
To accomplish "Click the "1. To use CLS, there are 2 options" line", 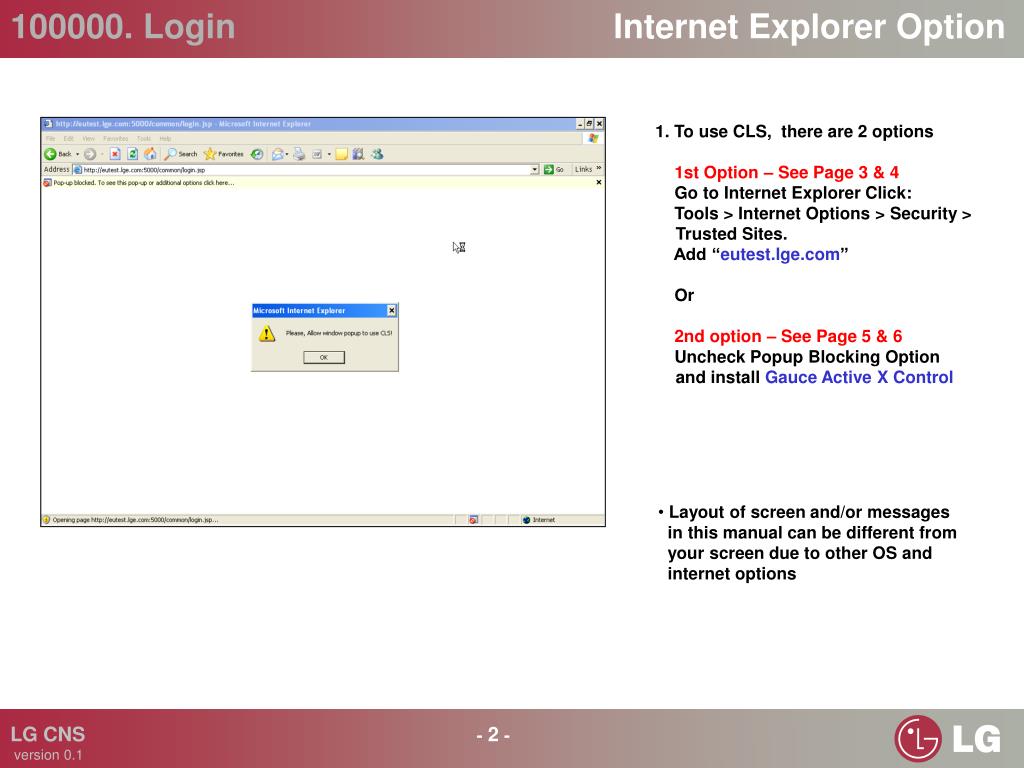I will pos(794,131).
